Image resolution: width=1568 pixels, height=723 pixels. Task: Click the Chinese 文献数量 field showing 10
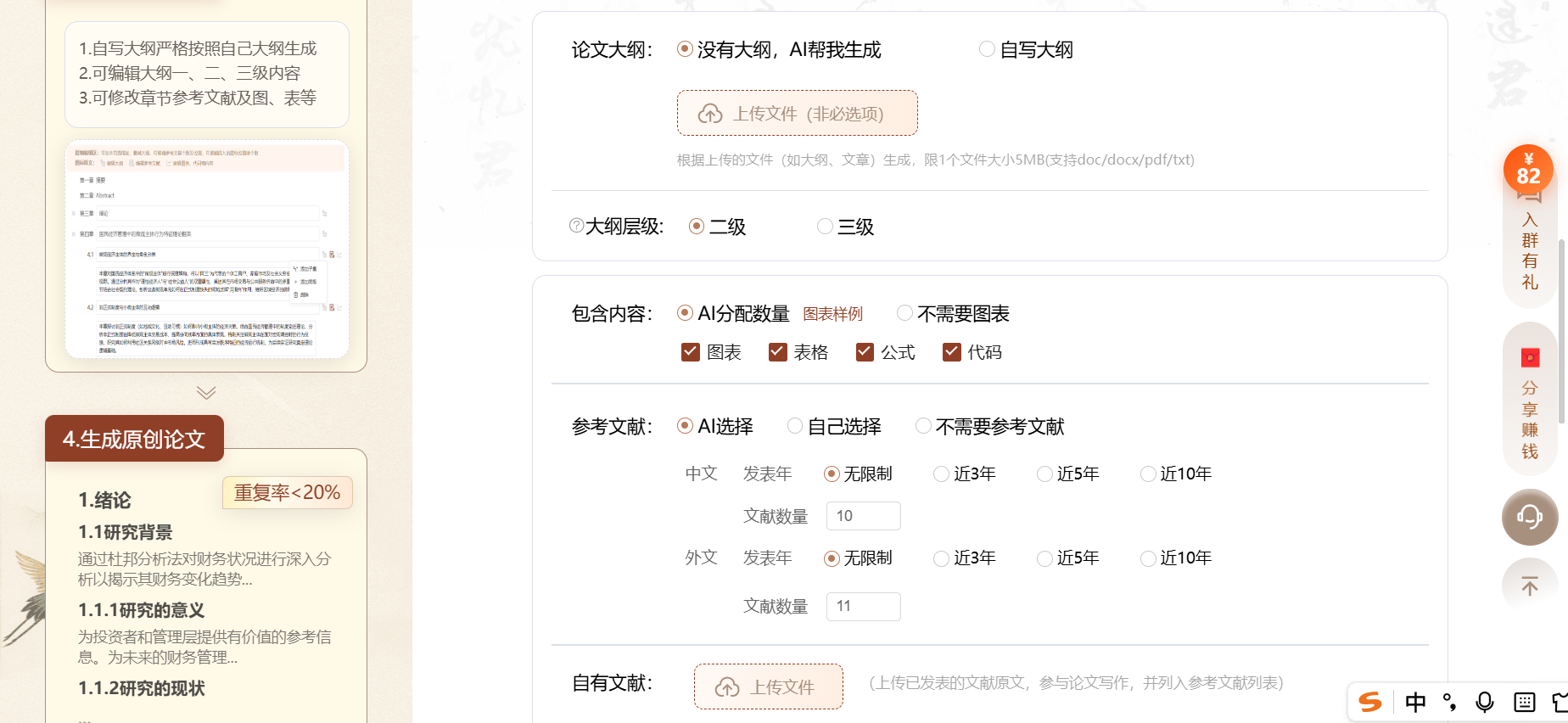[x=864, y=516]
